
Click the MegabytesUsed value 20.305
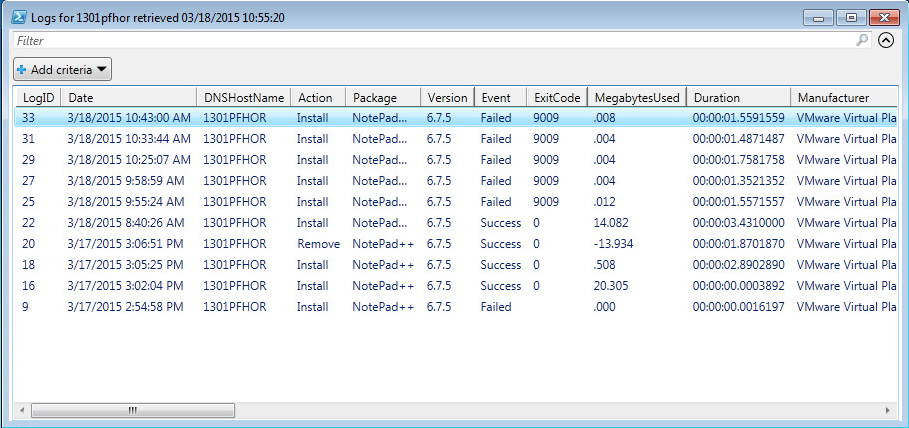[611, 286]
